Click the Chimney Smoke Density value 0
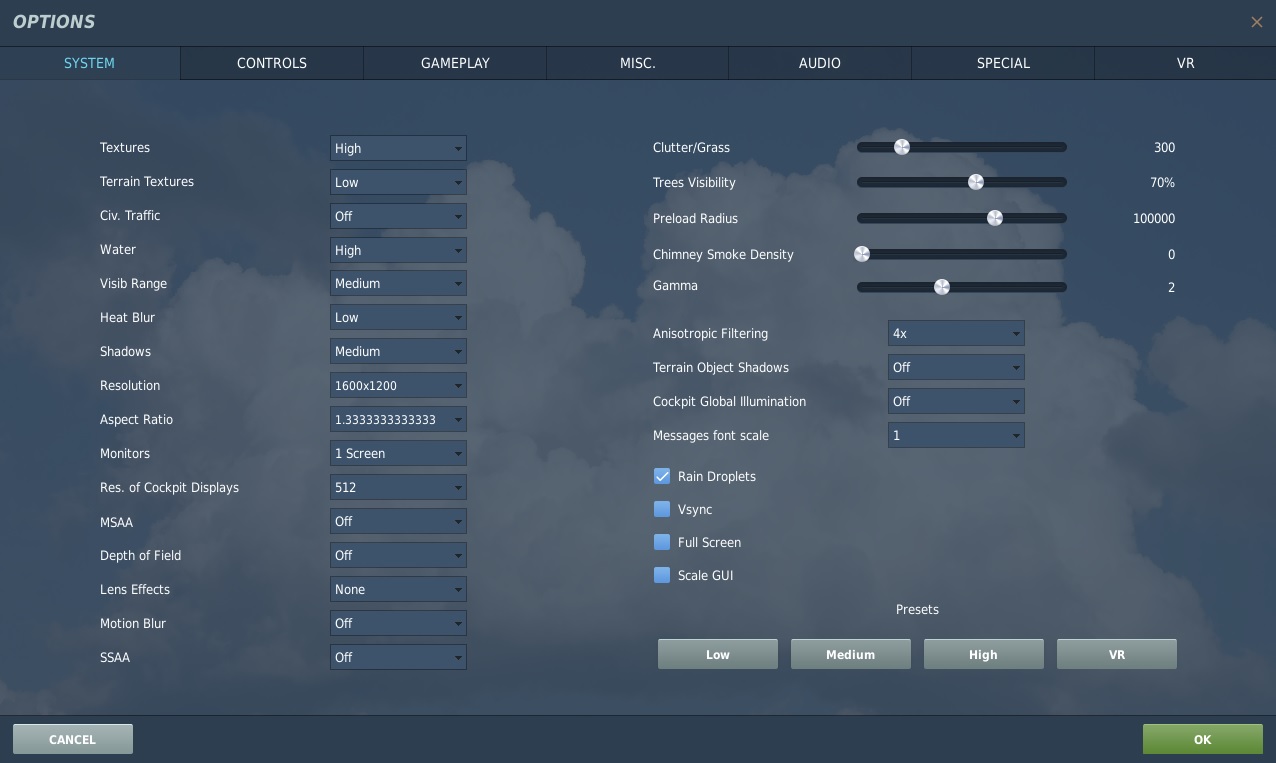The width and height of the screenshot is (1276, 763). tap(1171, 255)
